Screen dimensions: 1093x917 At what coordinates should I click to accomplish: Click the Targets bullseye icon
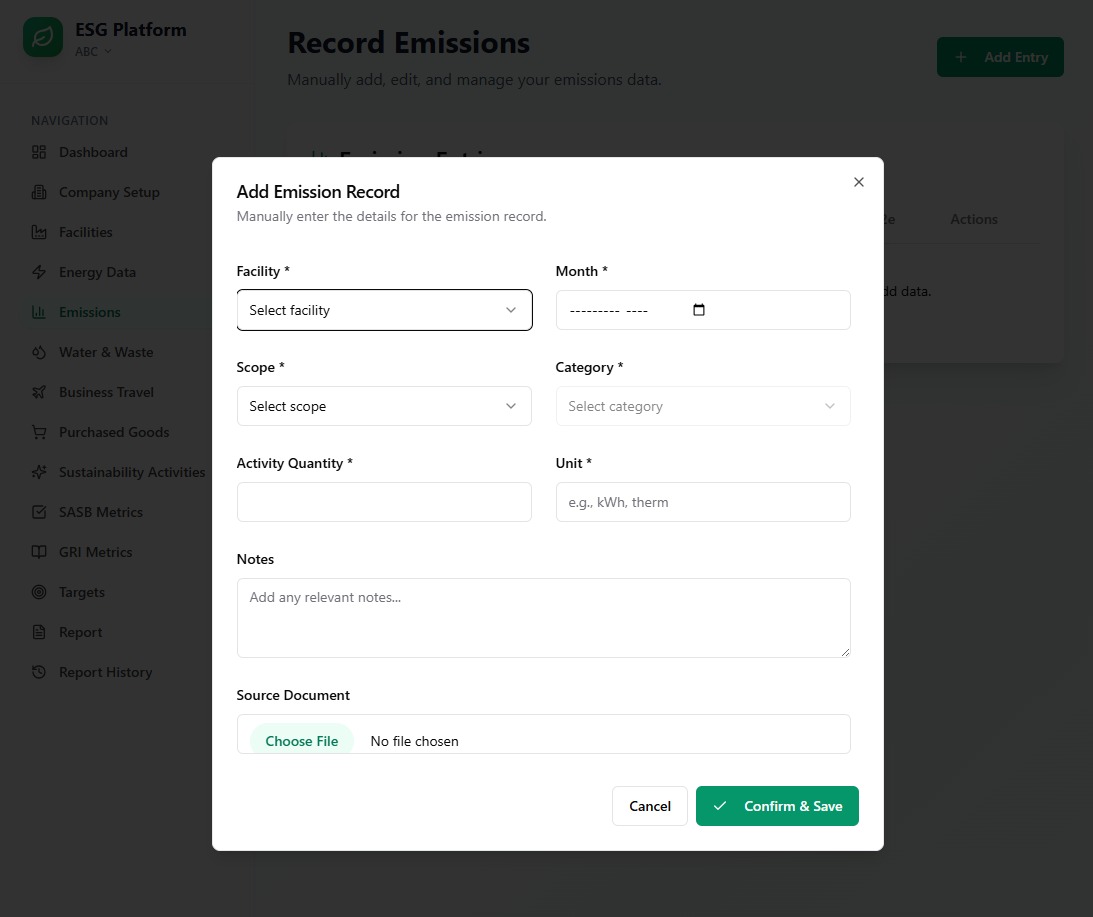(39, 592)
